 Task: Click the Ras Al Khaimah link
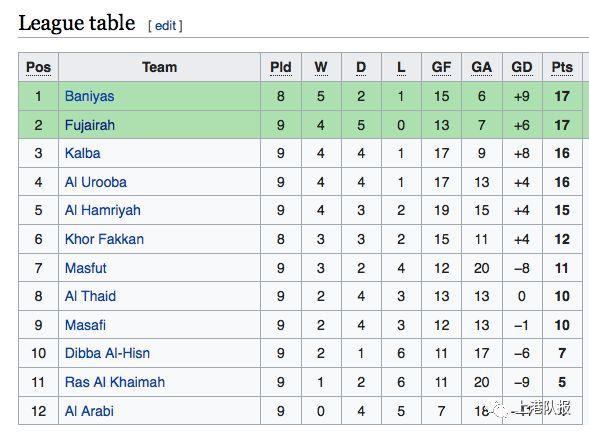pyautogui.click(x=115, y=382)
